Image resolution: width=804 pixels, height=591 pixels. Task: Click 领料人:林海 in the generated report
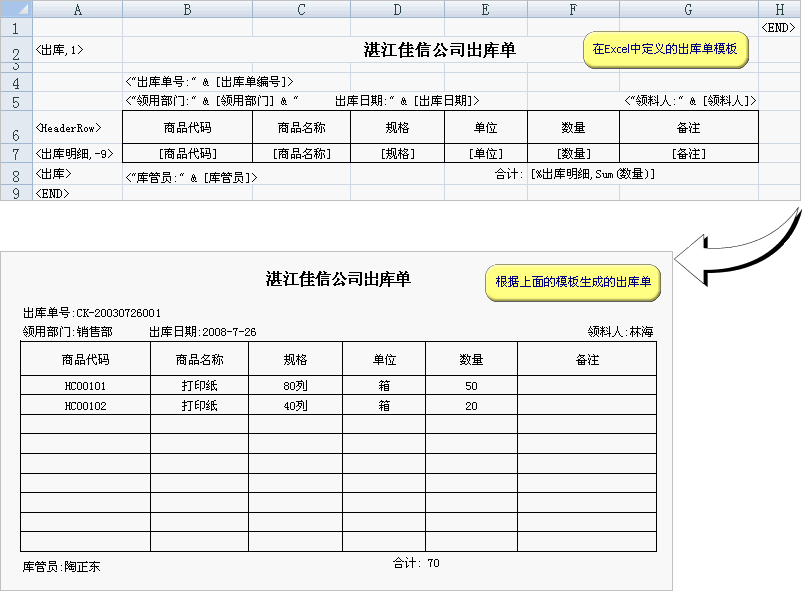(620, 332)
